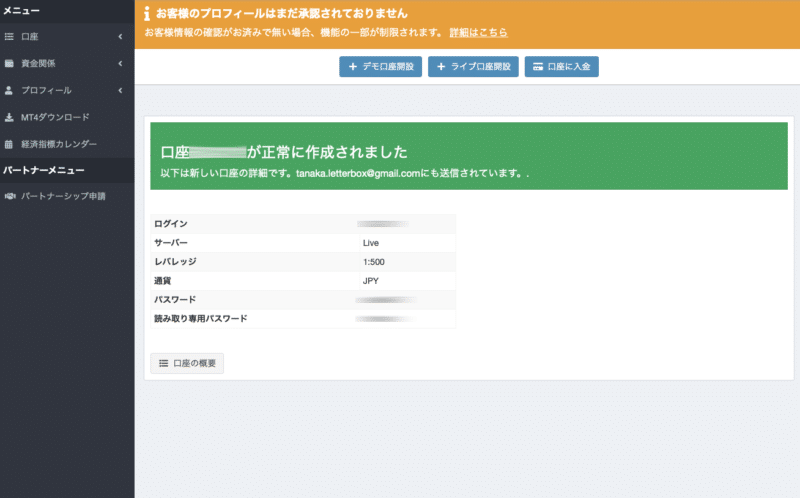The image size is (800, 498).
Task: Click the calendar icon beside 経済指標カレンダー
Action: coord(9,144)
